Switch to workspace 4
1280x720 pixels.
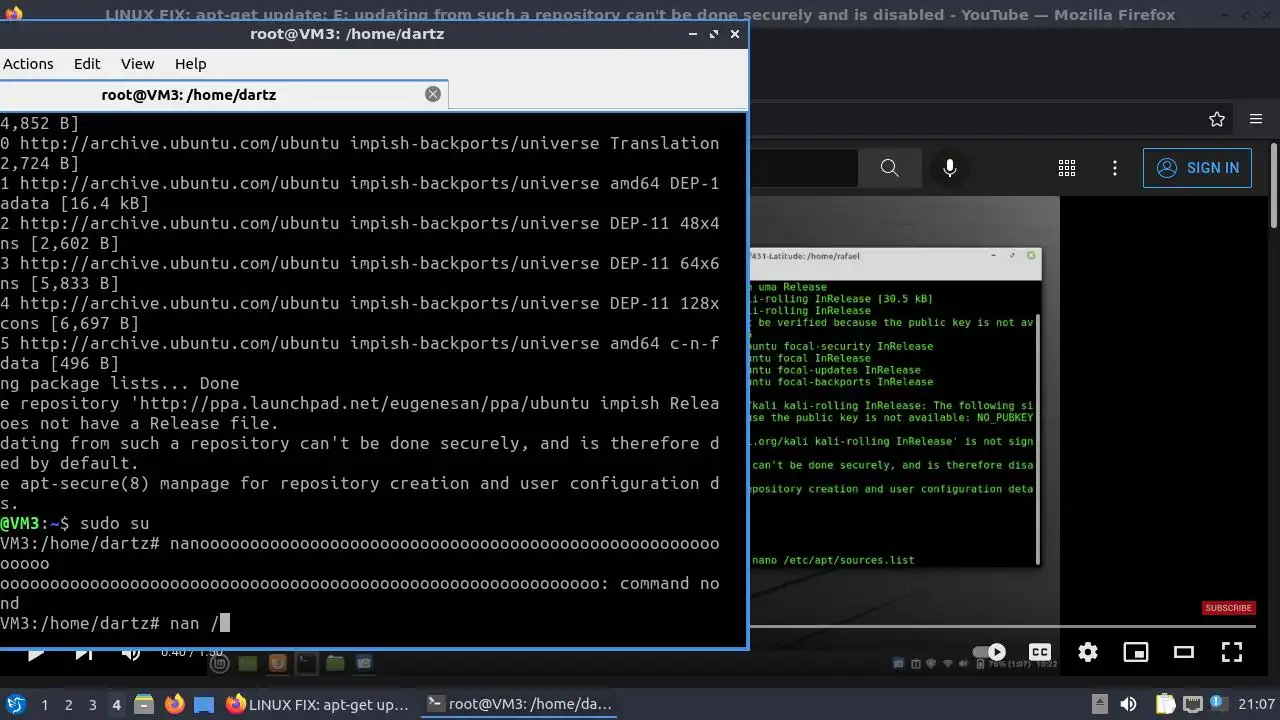pyautogui.click(x=116, y=705)
